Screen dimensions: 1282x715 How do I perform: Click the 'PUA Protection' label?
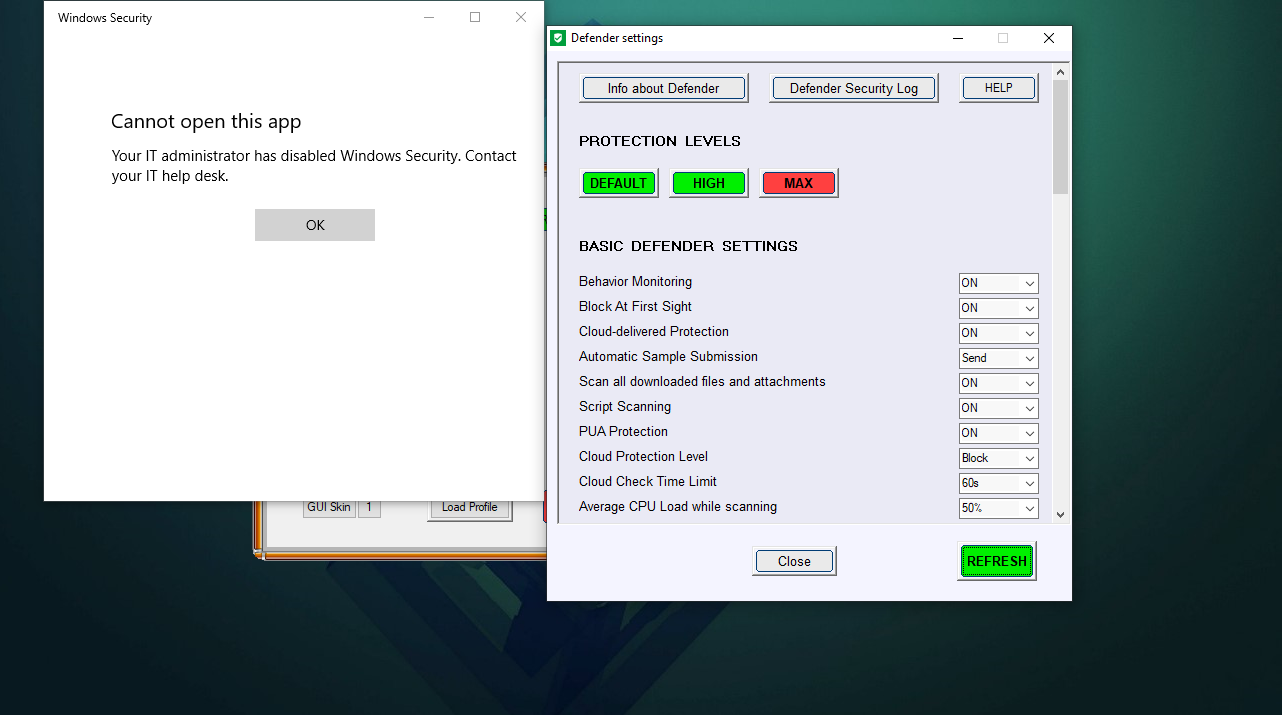coord(623,432)
